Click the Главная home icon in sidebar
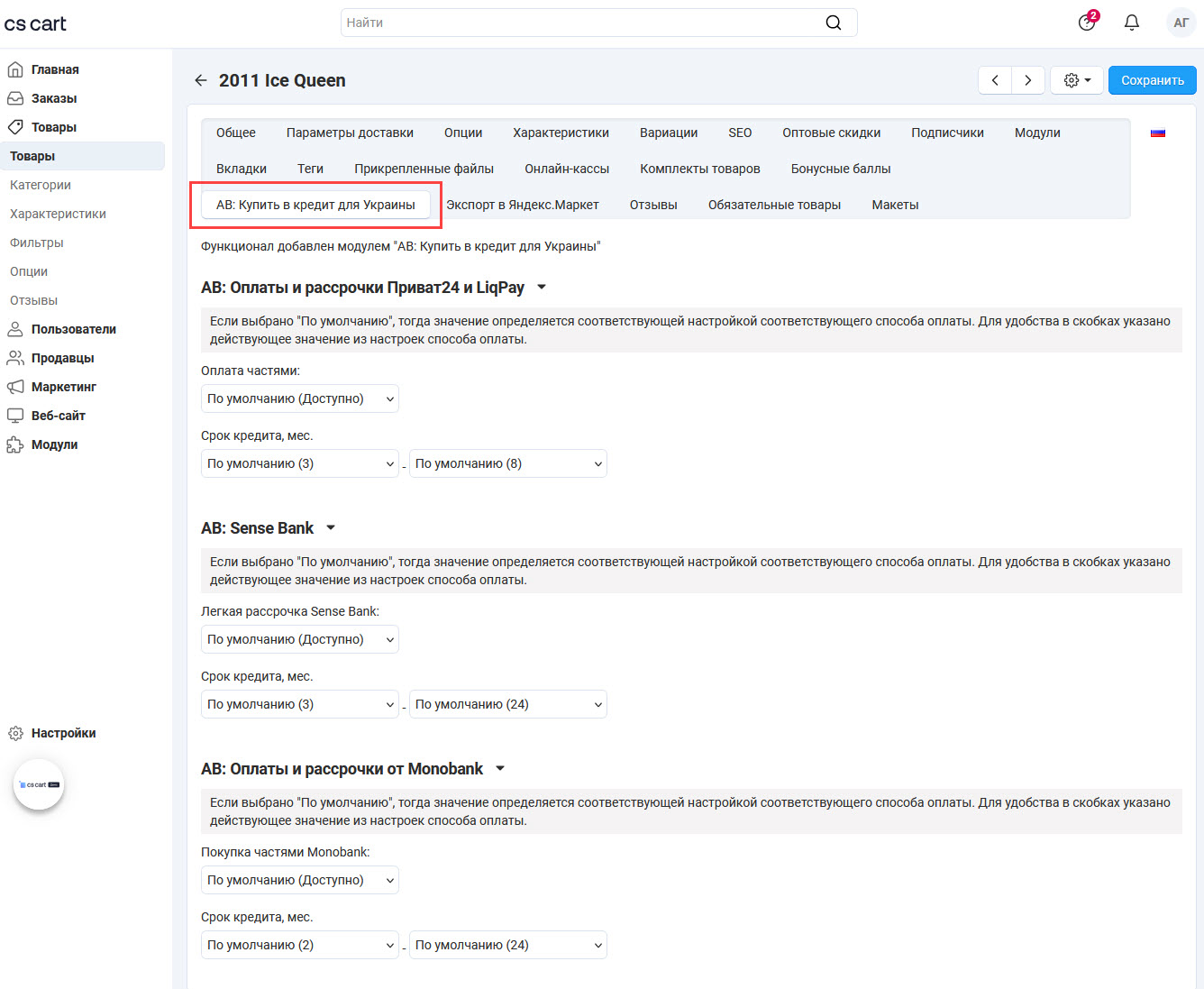Screen dimensions: 1204x989 (x=15, y=69)
